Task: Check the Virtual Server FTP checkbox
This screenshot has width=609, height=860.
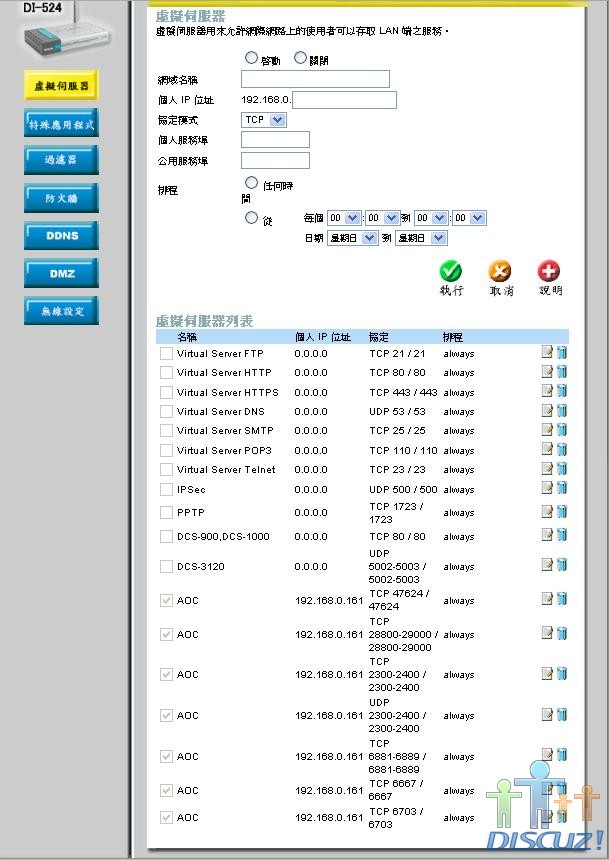Action: click(x=166, y=354)
